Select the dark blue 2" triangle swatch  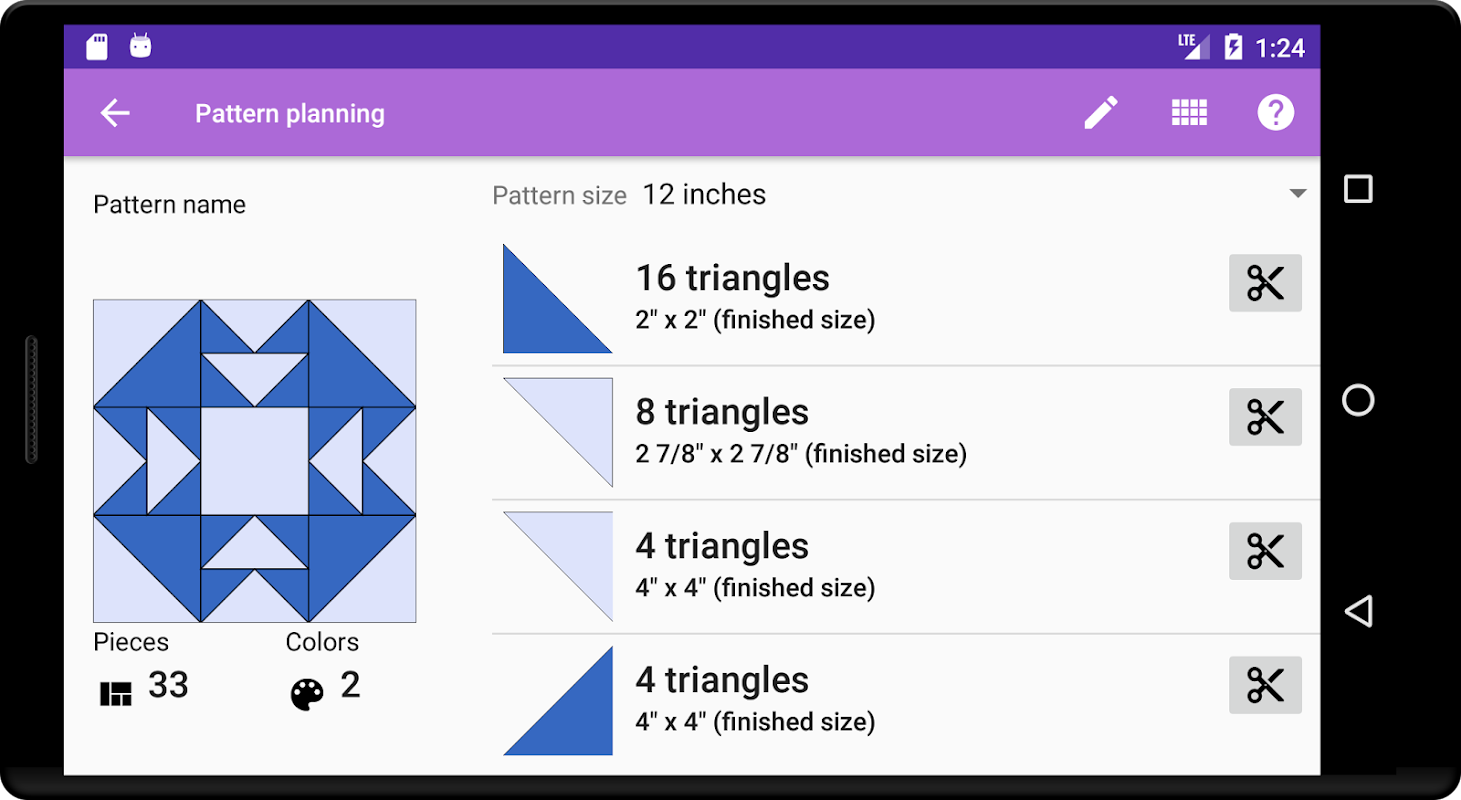click(x=557, y=299)
